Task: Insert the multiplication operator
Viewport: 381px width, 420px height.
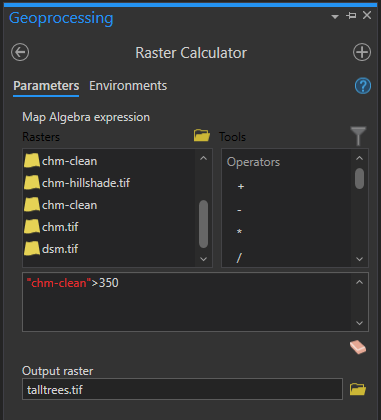Action: click(x=239, y=231)
